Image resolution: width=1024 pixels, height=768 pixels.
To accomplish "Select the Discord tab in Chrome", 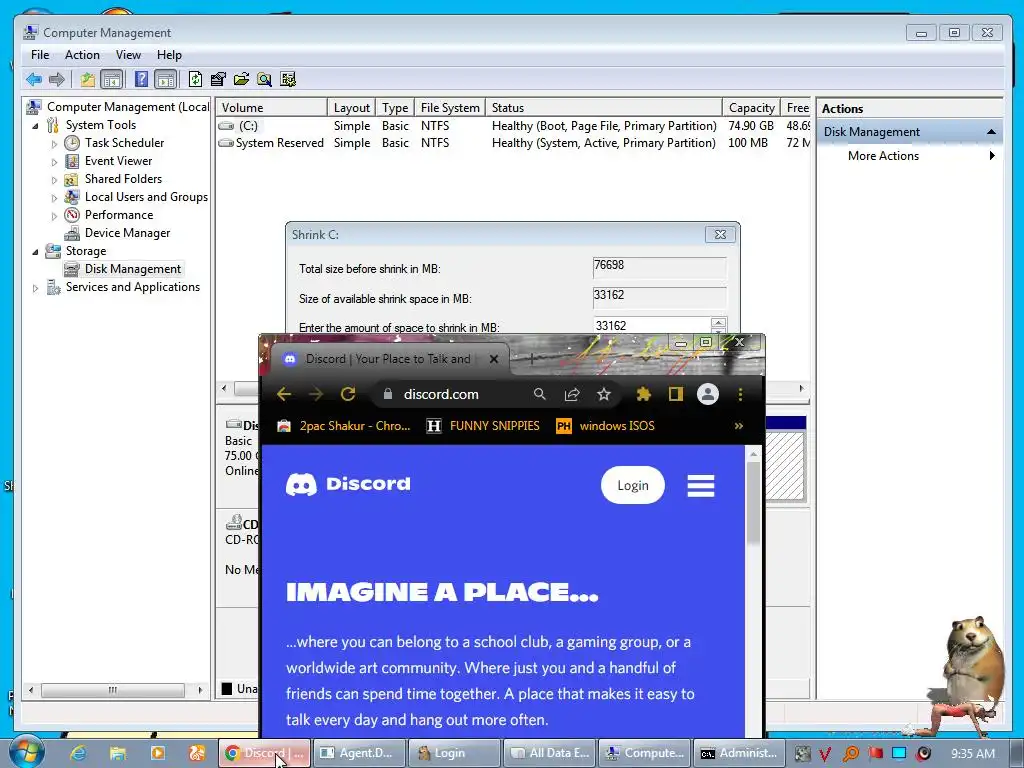I will (390, 359).
